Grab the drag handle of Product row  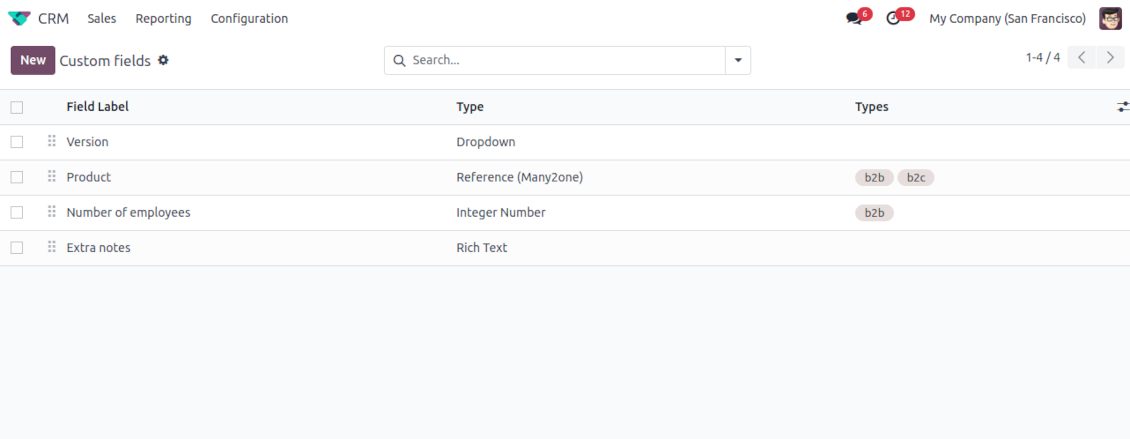click(51, 177)
